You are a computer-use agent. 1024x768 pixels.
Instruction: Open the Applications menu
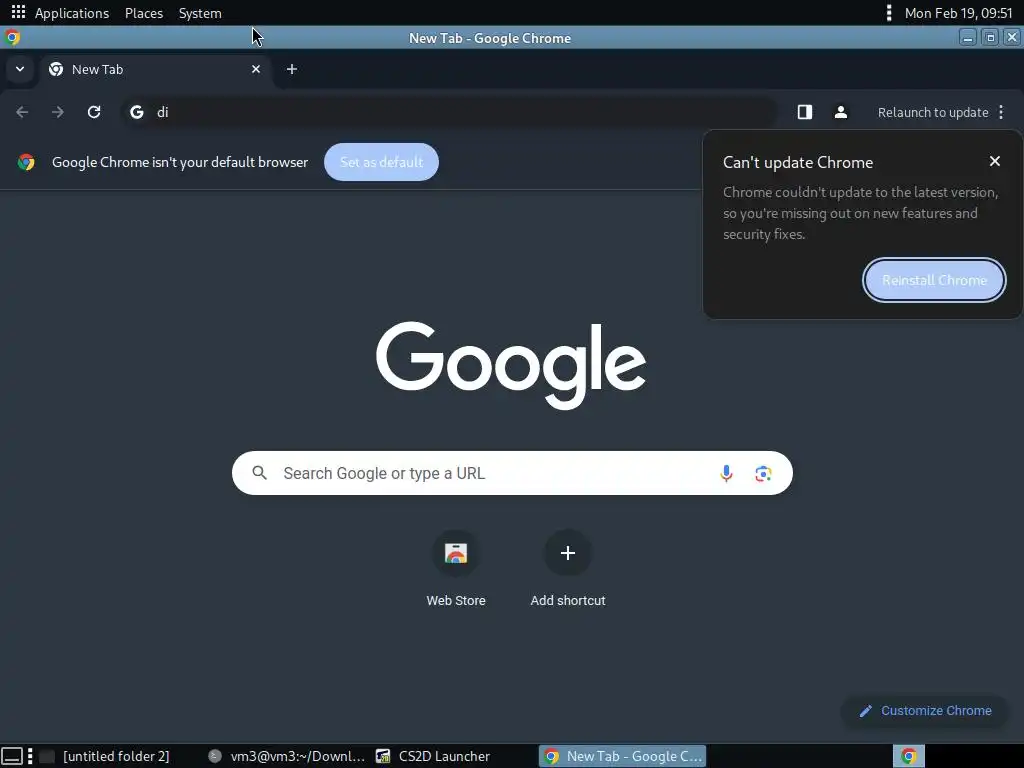click(x=72, y=13)
